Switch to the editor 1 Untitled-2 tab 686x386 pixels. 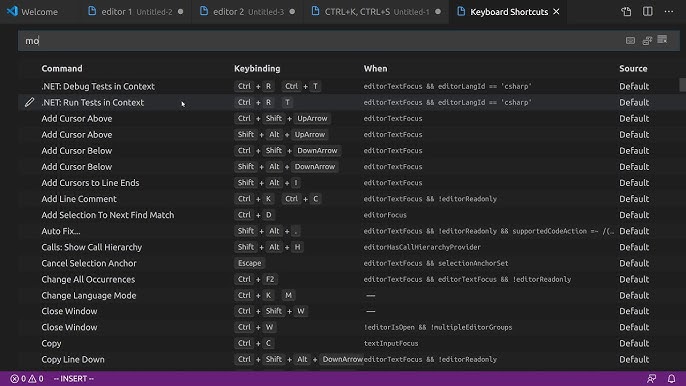click(x=135, y=12)
